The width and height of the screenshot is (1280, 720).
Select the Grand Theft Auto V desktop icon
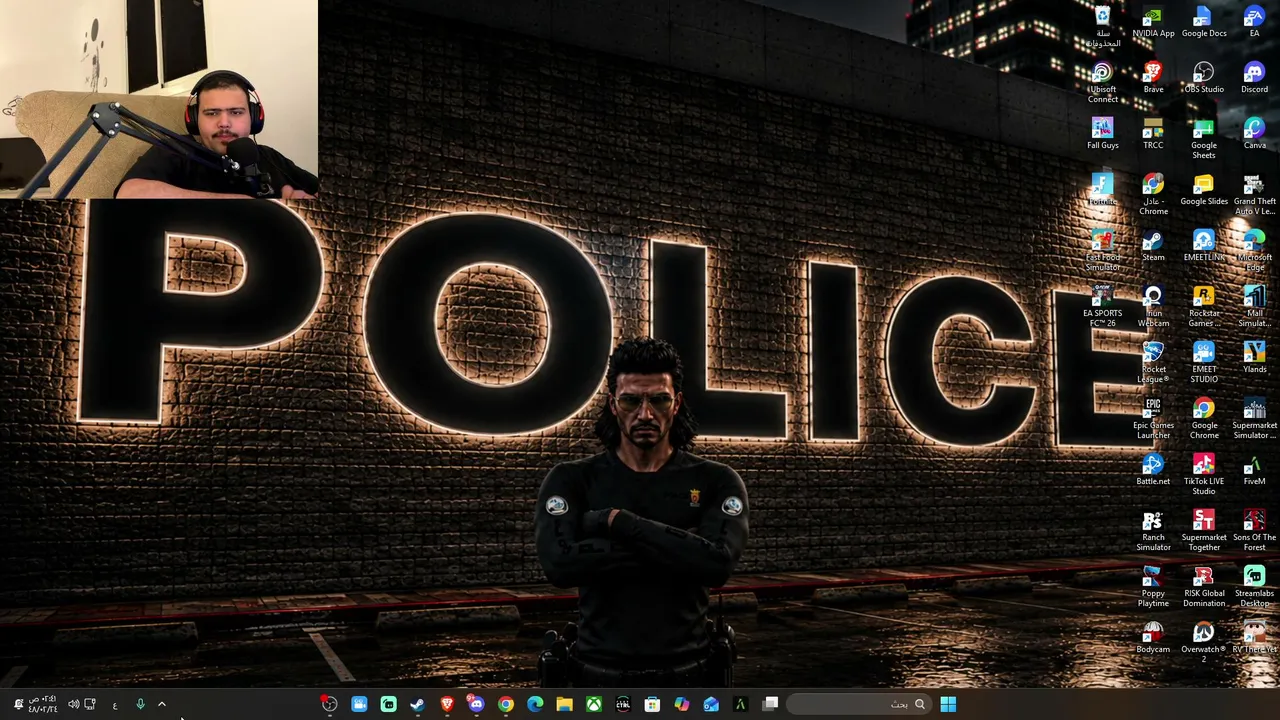(1254, 195)
